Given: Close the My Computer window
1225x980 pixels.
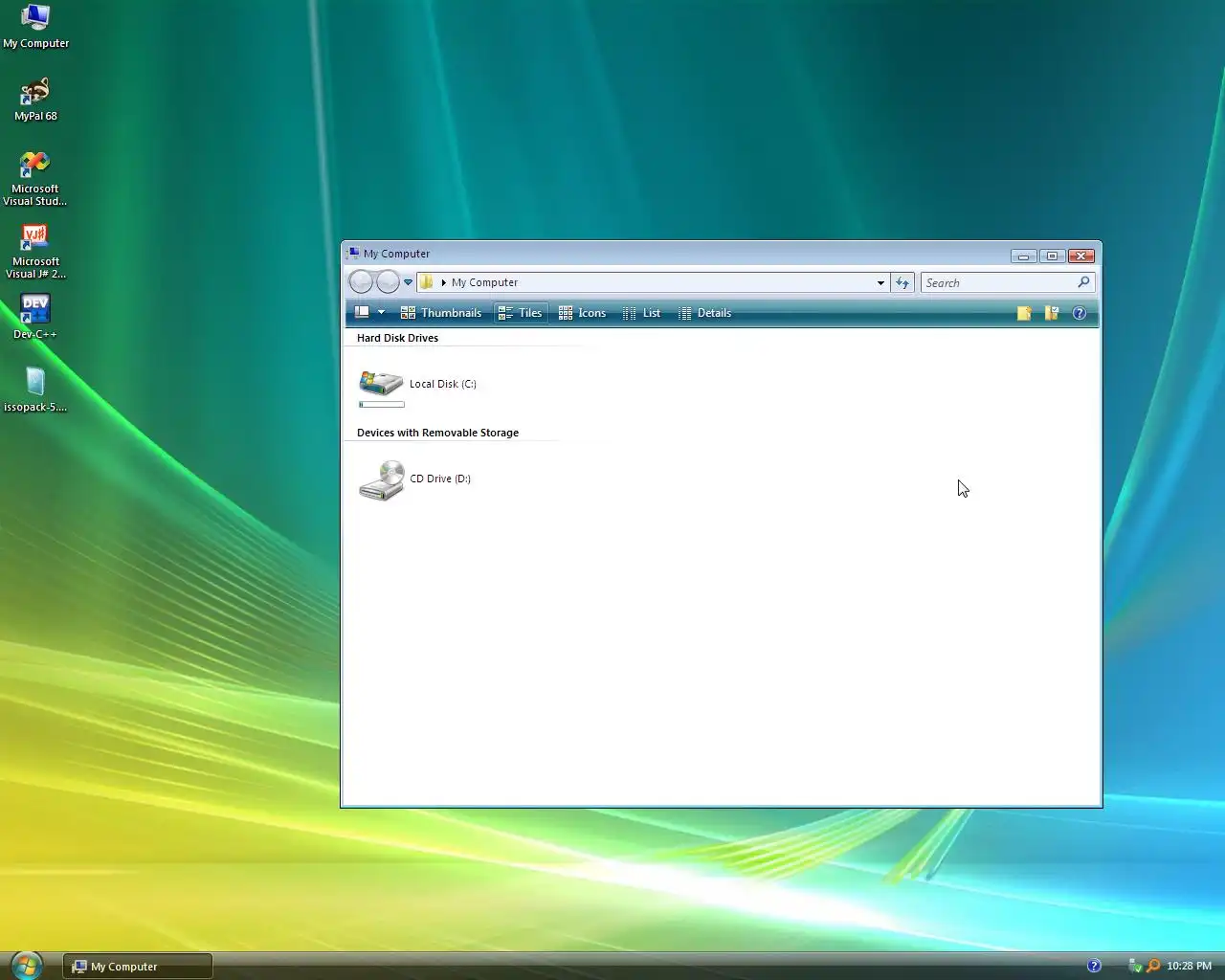Looking at the screenshot, I should pos(1081,256).
